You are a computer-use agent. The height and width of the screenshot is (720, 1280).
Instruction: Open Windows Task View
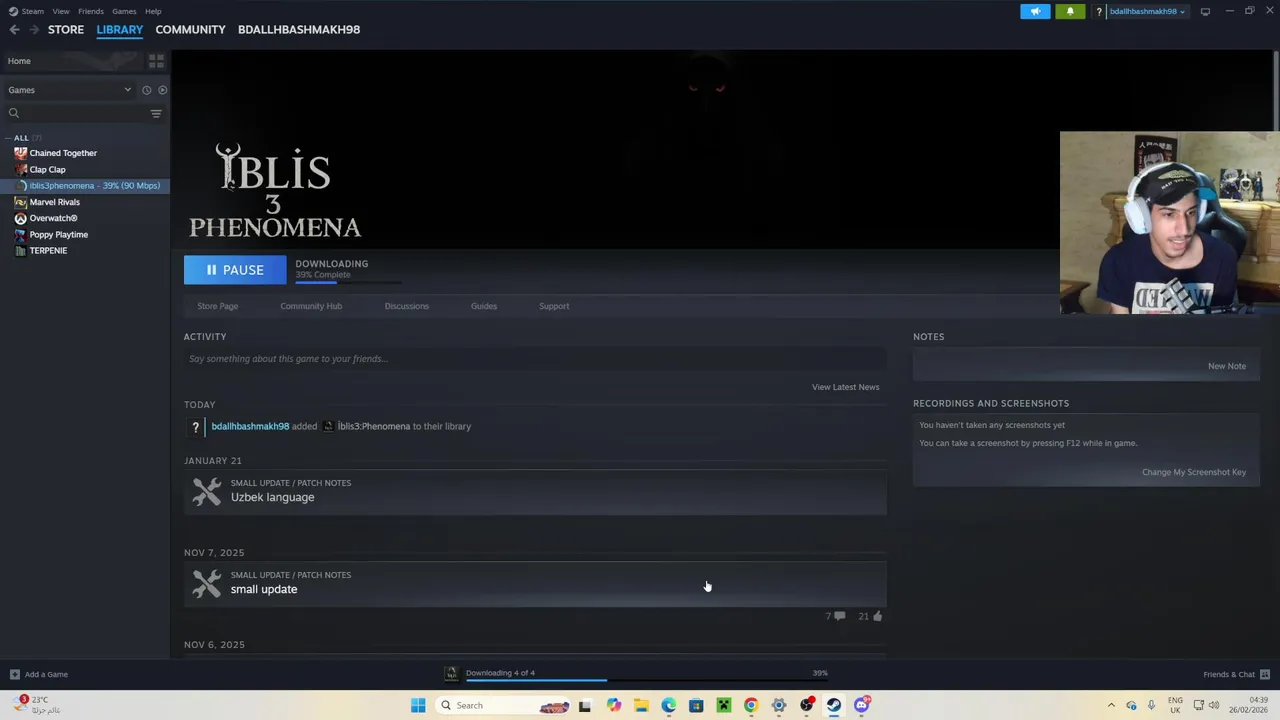point(585,706)
